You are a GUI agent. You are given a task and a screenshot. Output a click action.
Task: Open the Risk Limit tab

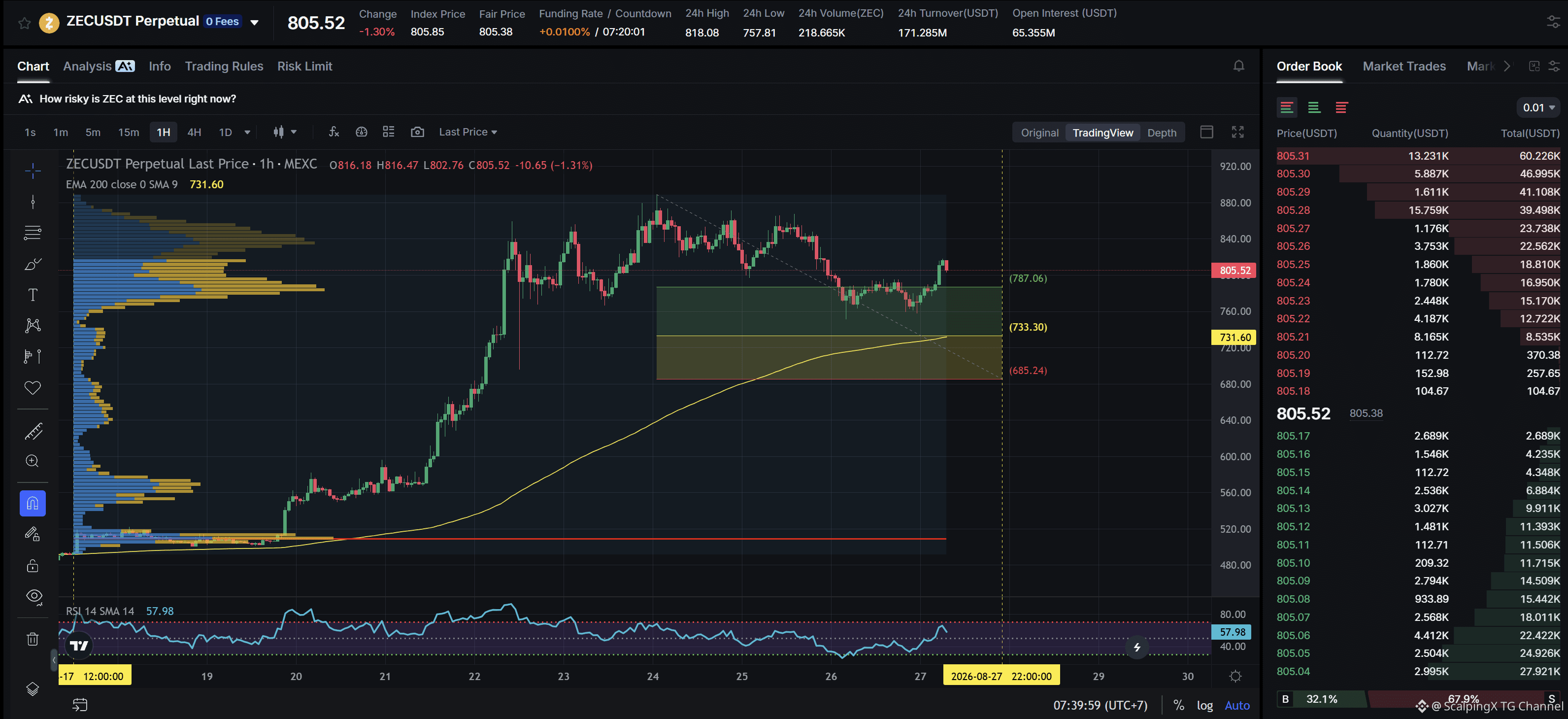click(305, 66)
